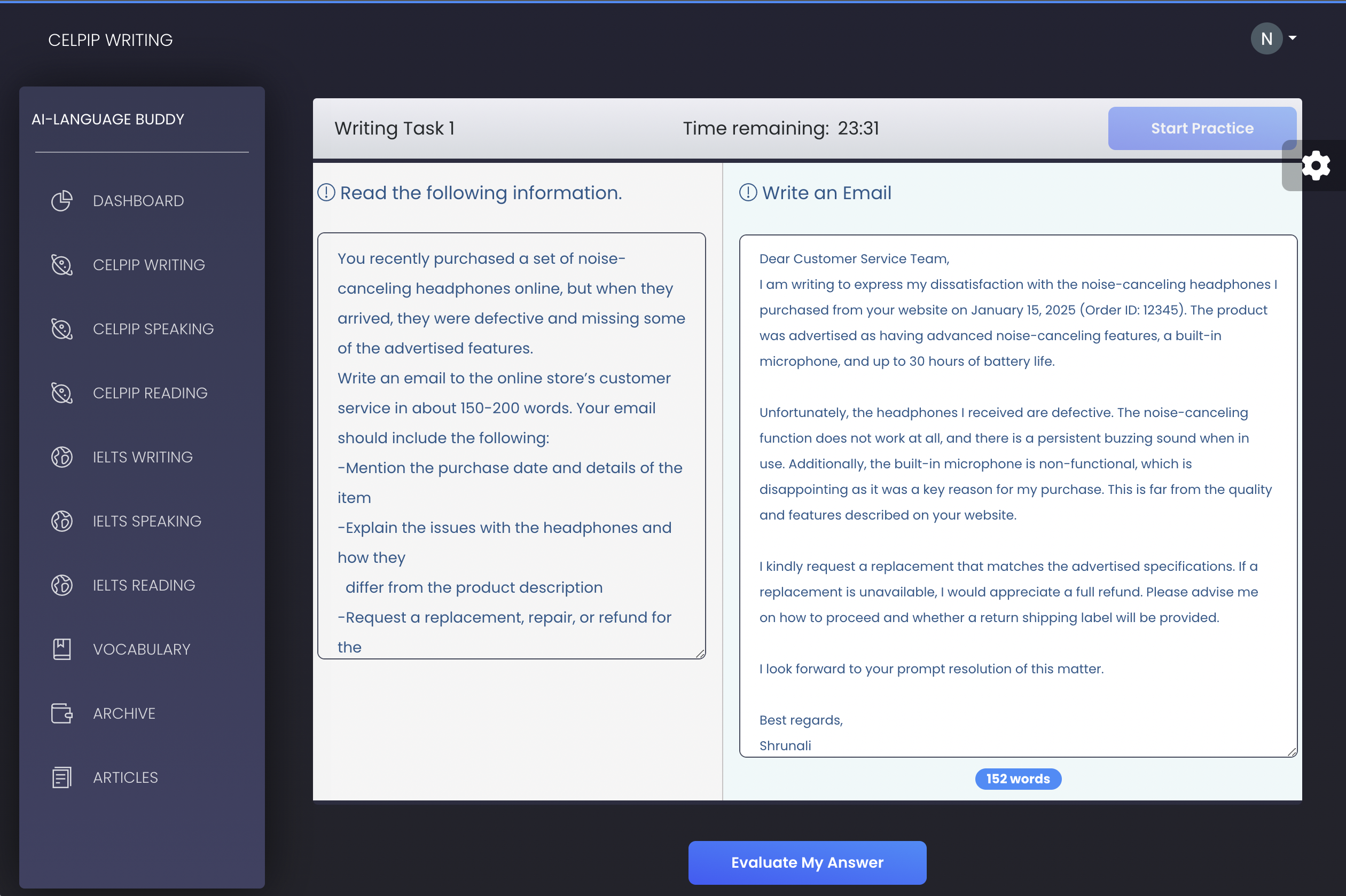
Task: Click inside the email answer text area
Action: coord(1018,496)
